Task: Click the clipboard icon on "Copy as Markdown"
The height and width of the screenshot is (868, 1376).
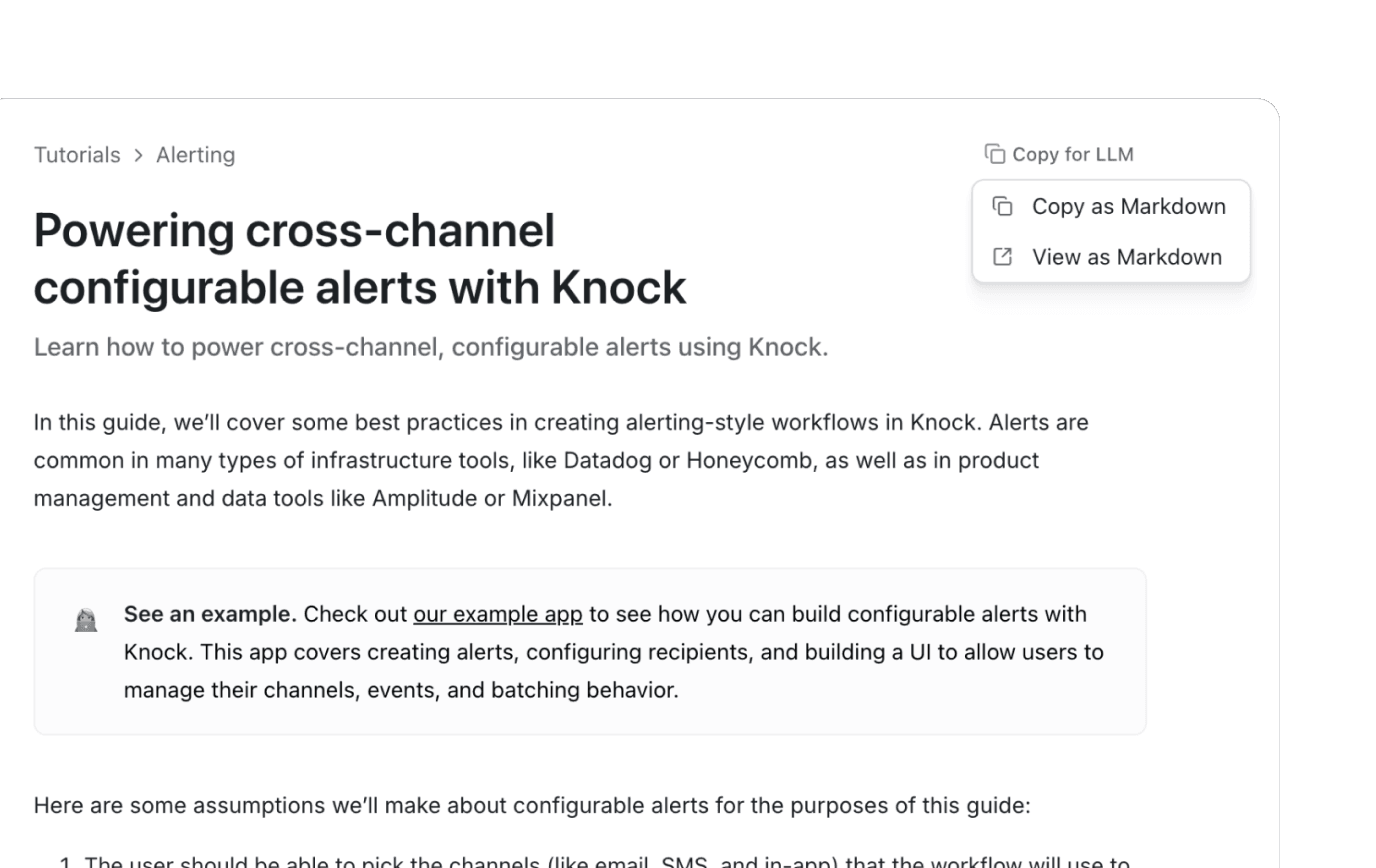Action: (1001, 206)
